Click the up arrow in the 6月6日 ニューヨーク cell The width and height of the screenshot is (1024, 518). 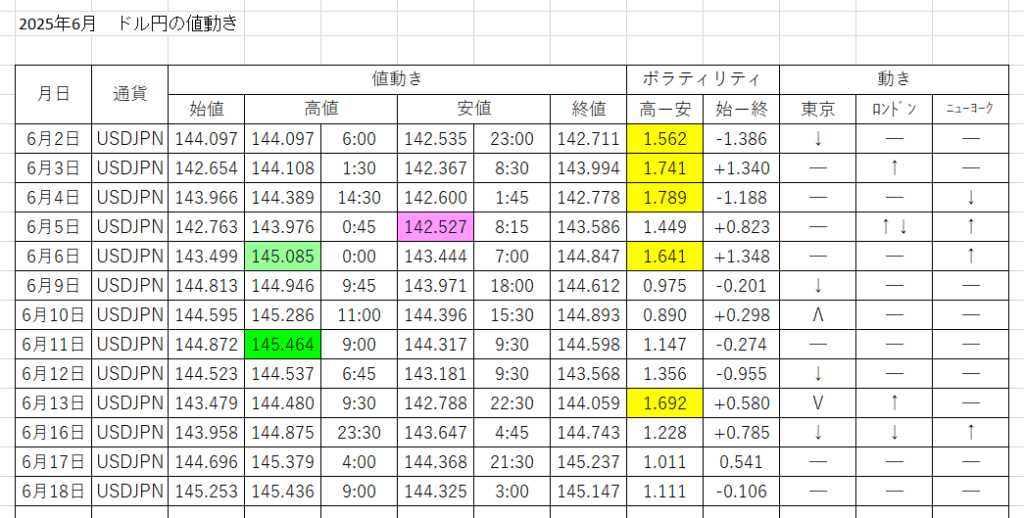click(970, 256)
